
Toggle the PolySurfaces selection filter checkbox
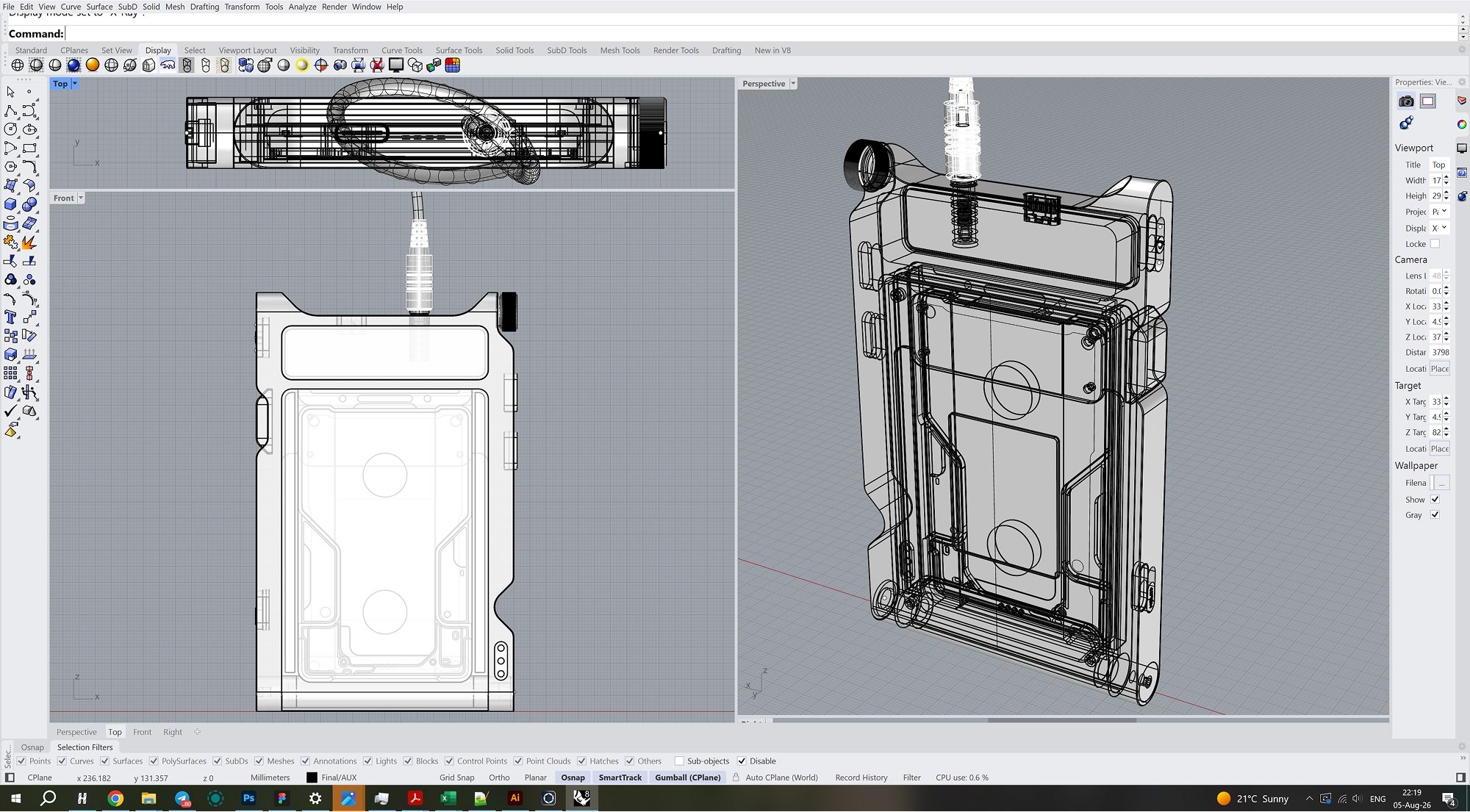pos(154,761)
